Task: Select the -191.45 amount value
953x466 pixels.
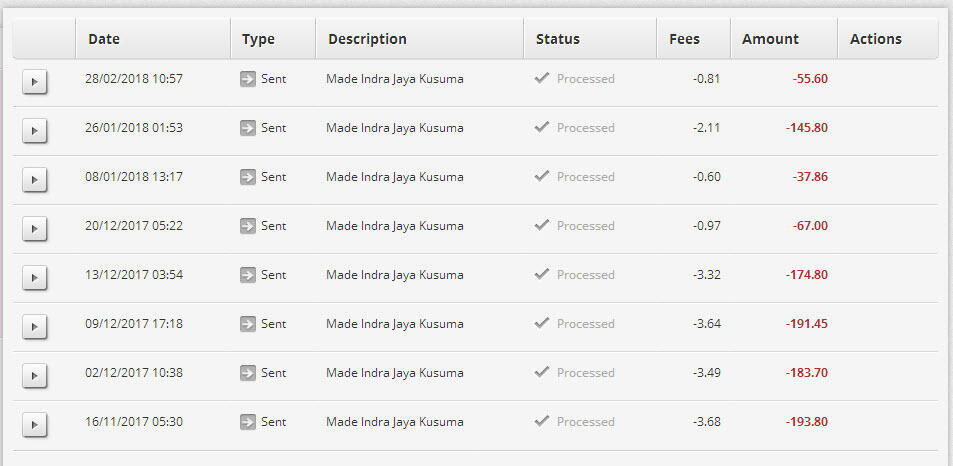Action: point(807,324)
